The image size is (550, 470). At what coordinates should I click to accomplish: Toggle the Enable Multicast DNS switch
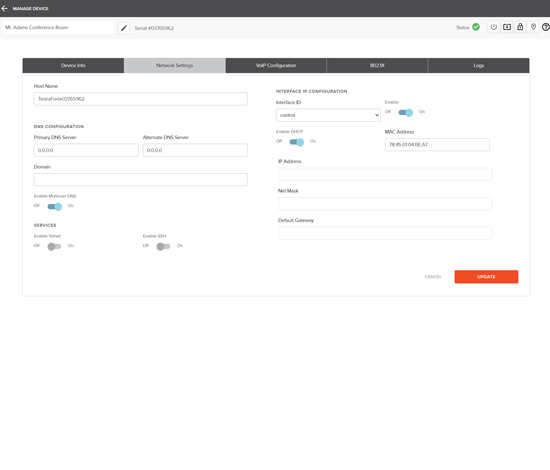(x=55, y=207)
